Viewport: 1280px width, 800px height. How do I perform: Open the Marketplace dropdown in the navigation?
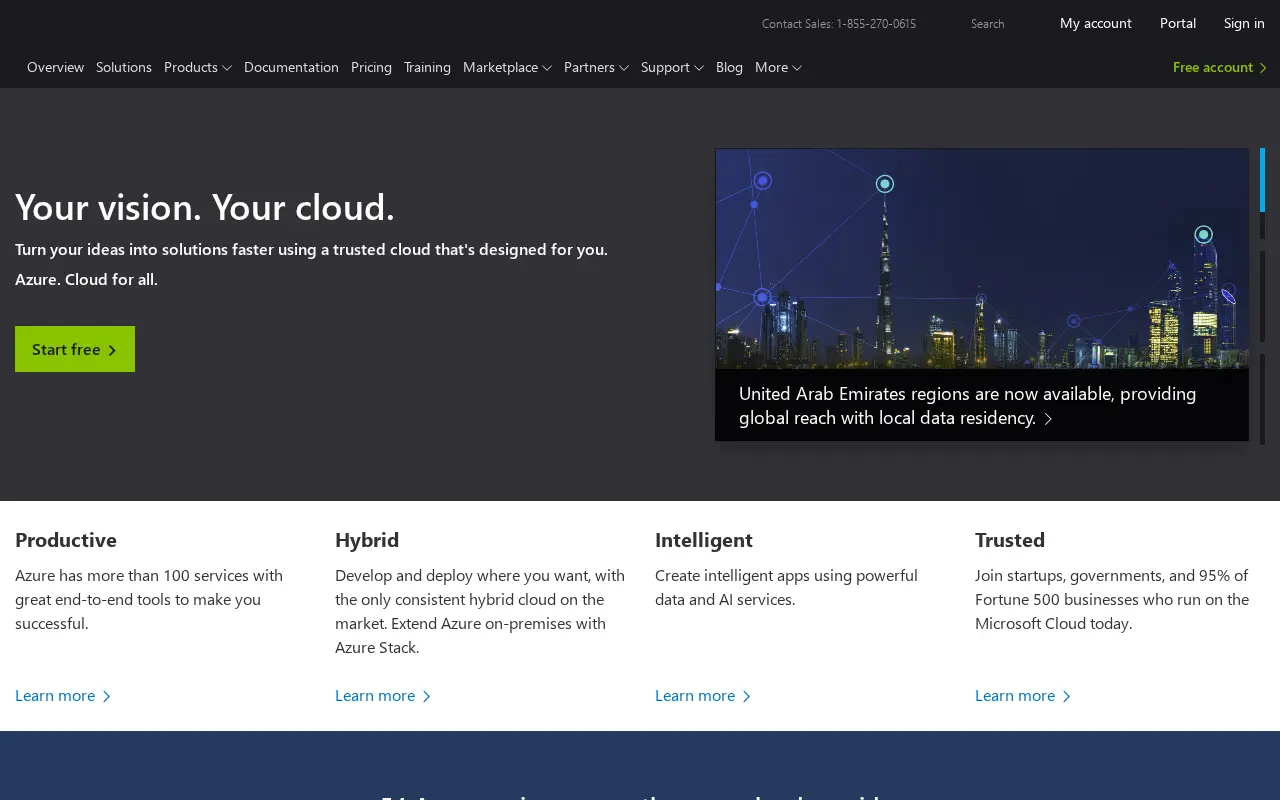click(507, 67)
